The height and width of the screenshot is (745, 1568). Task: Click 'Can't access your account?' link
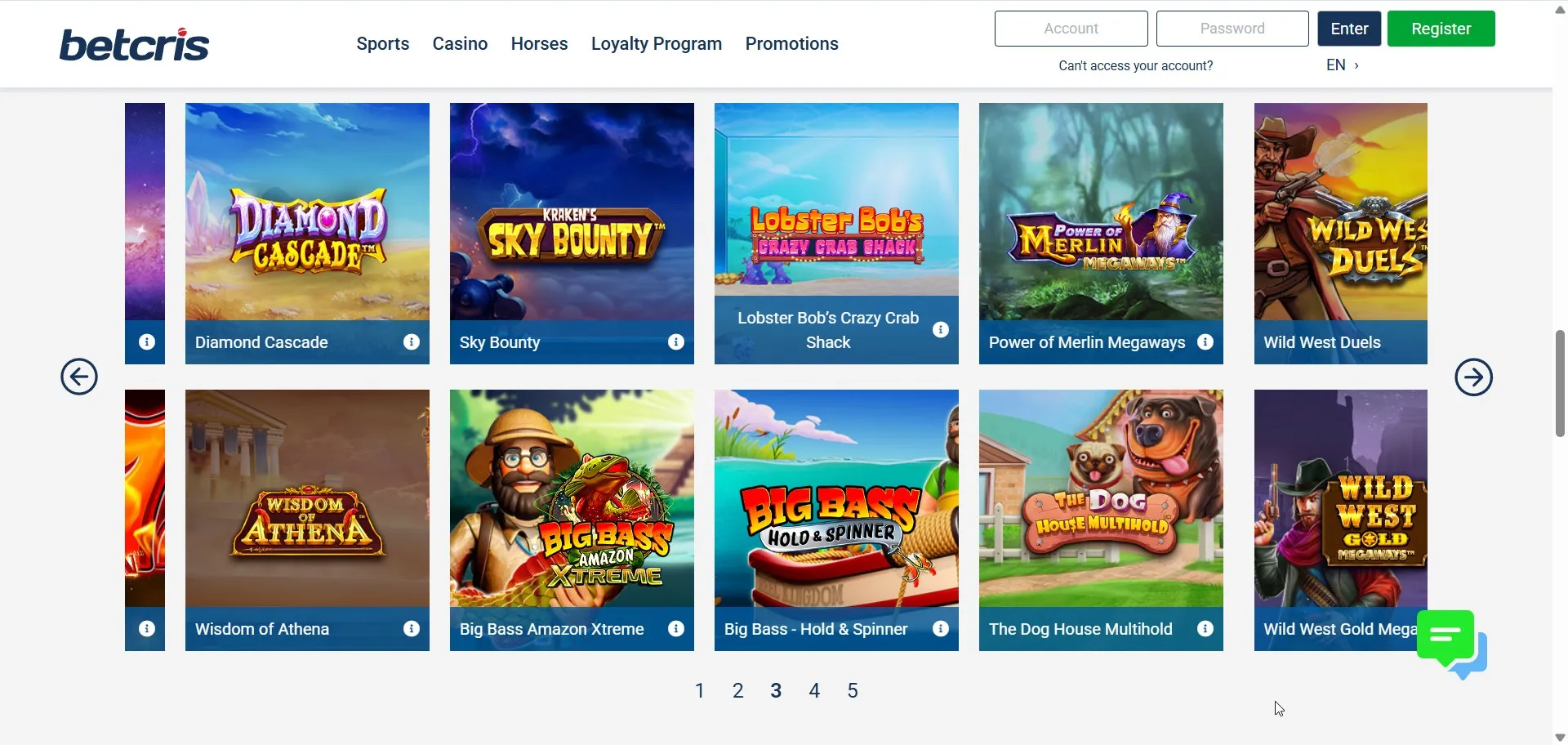click(x=1135, y=65)
